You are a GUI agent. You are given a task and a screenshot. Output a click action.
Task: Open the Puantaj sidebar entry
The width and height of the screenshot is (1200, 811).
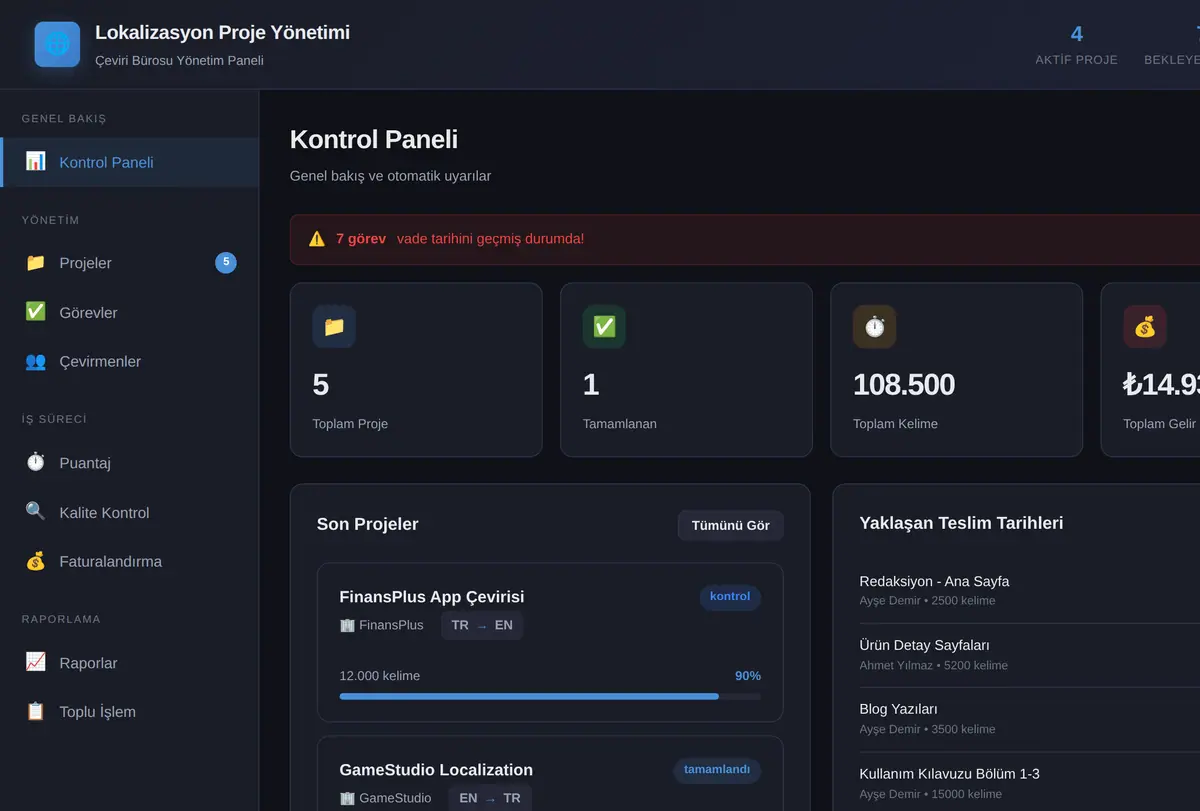130,463
